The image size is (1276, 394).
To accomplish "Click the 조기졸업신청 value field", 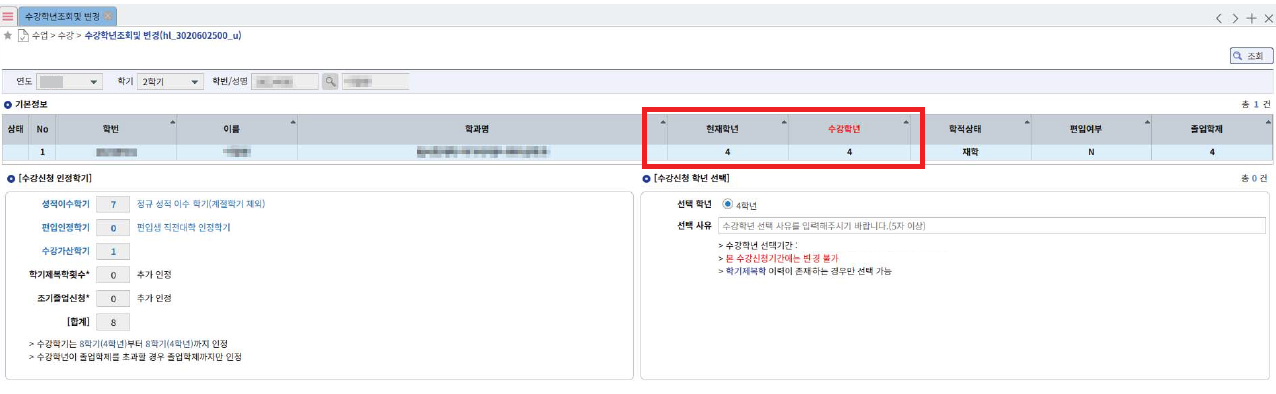I will tap(114, 298).
